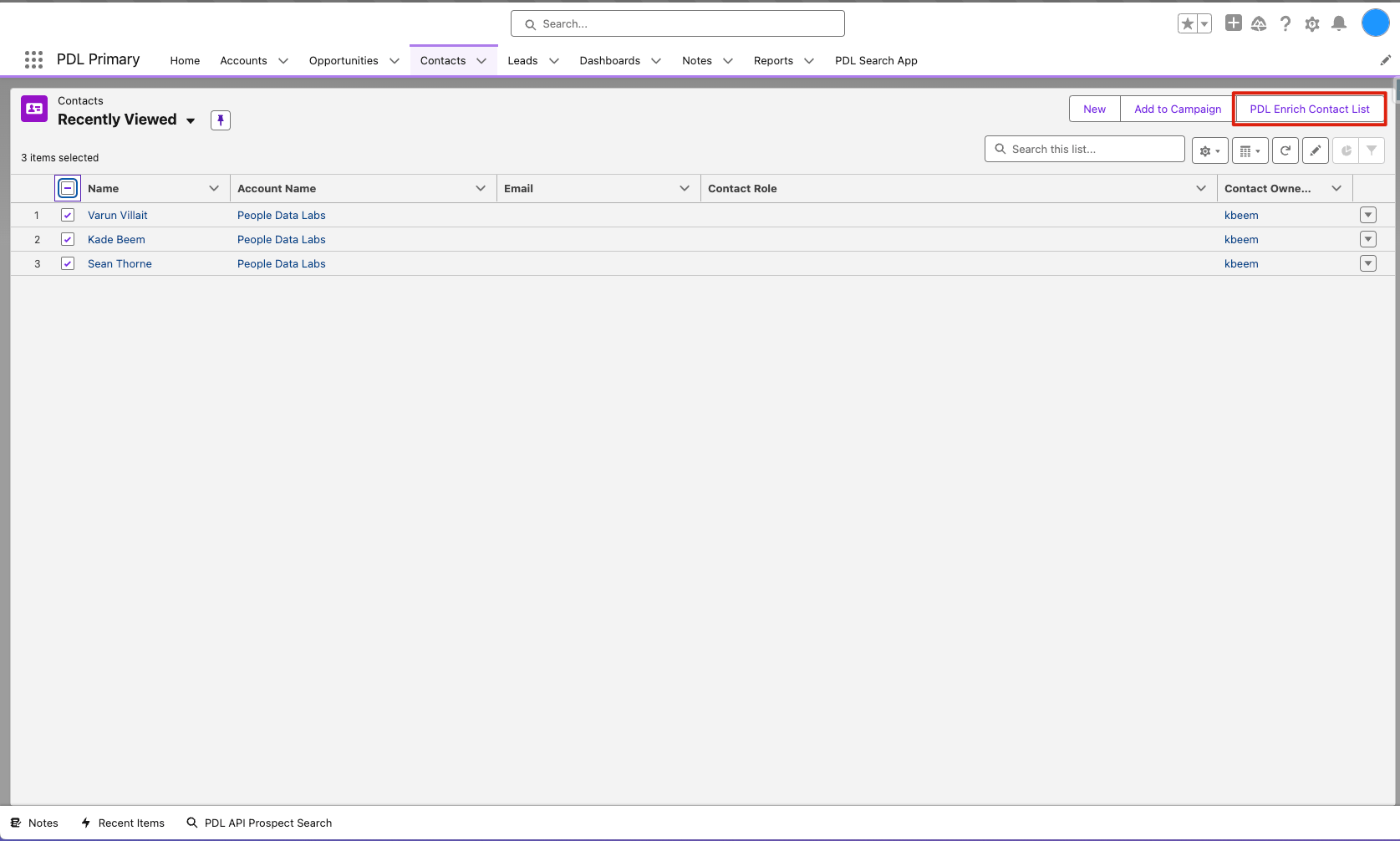
Task: Show row actions for Sean Thorne
Action: point(1368,263)
